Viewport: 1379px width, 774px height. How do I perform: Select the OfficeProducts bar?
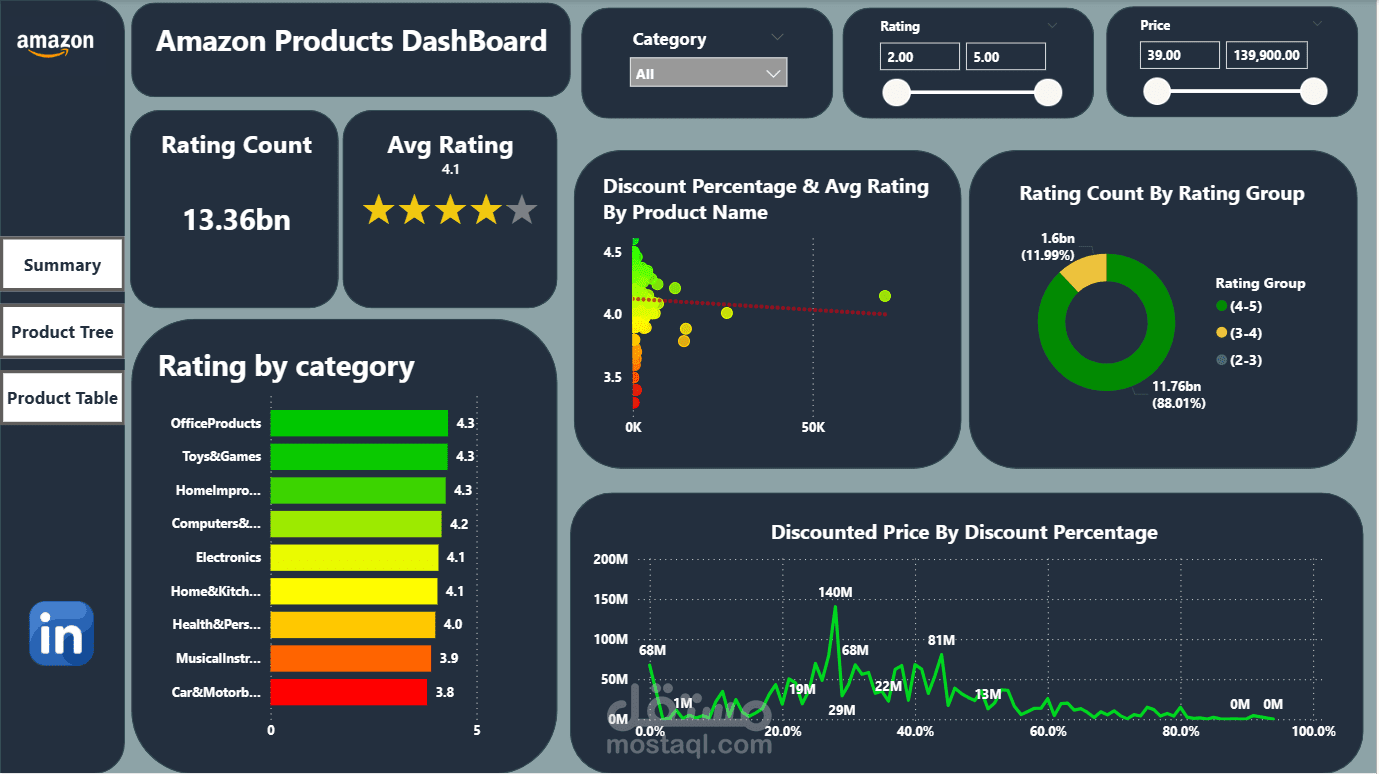tap(359, 423)
